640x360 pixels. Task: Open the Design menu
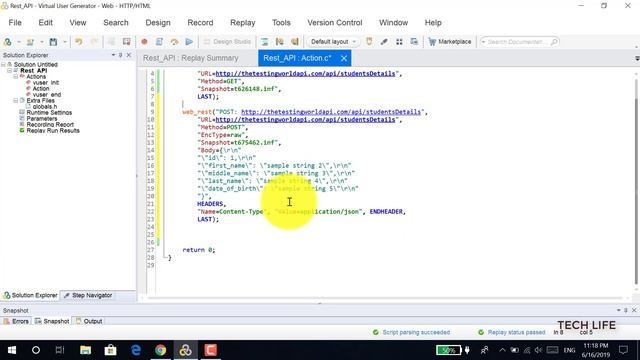point(158,23)
